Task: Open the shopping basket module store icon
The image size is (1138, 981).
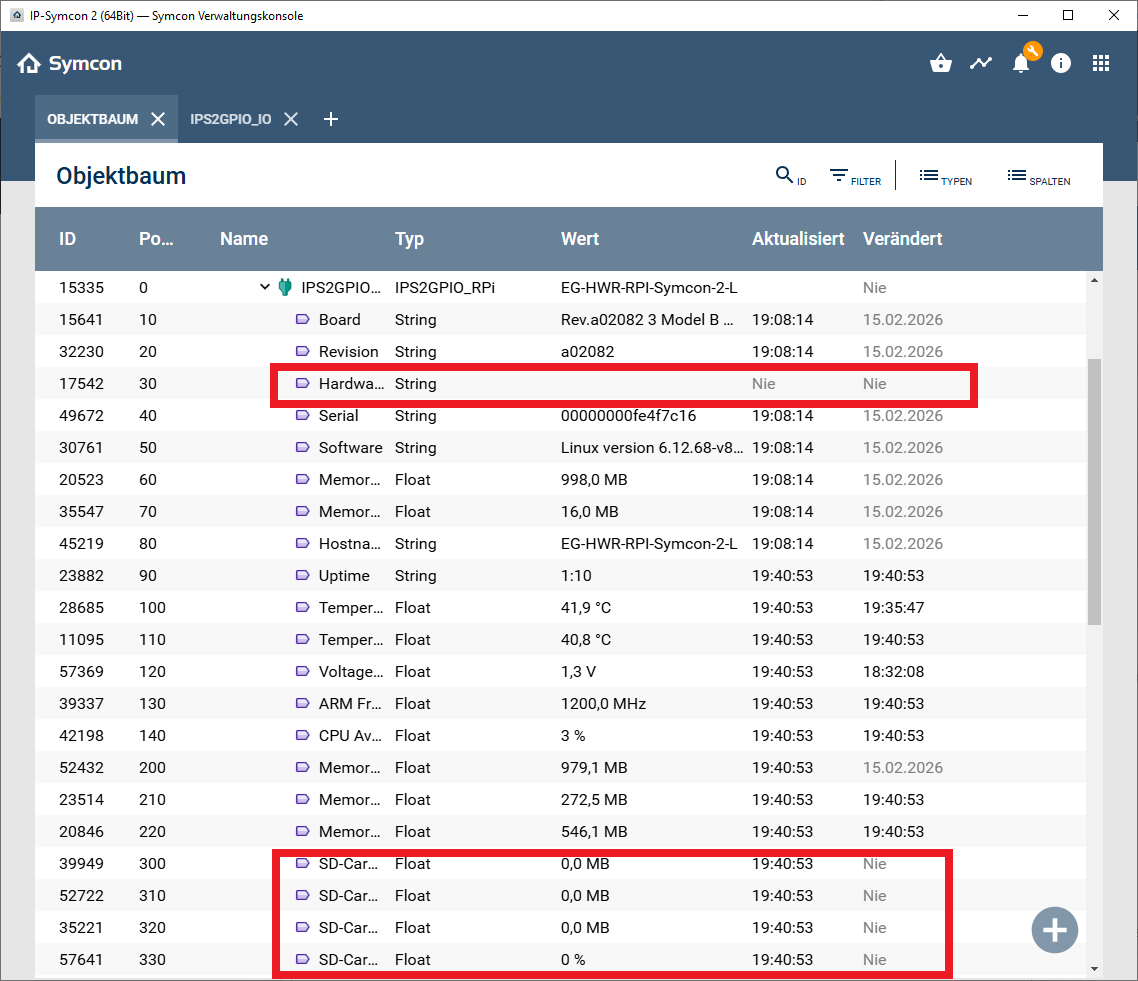Action: pyautogui.click(x=940, y=63)
